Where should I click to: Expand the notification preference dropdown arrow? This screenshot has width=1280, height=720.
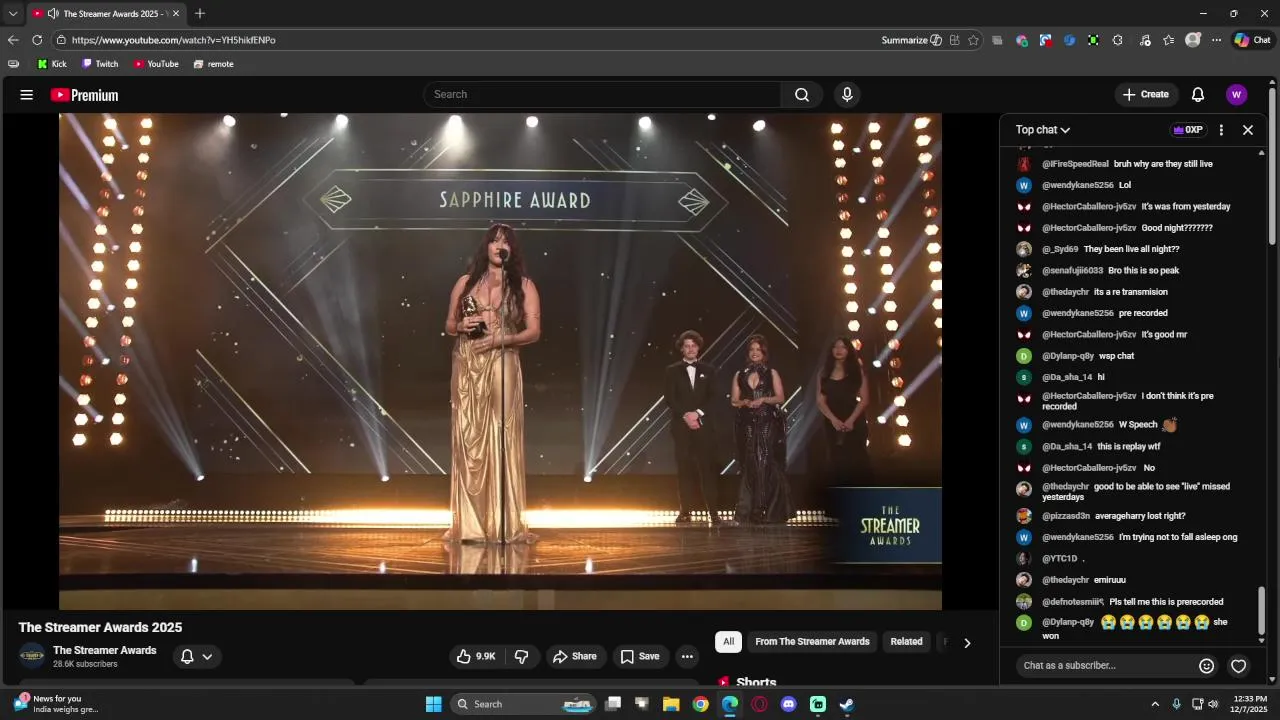pos(207,657)
